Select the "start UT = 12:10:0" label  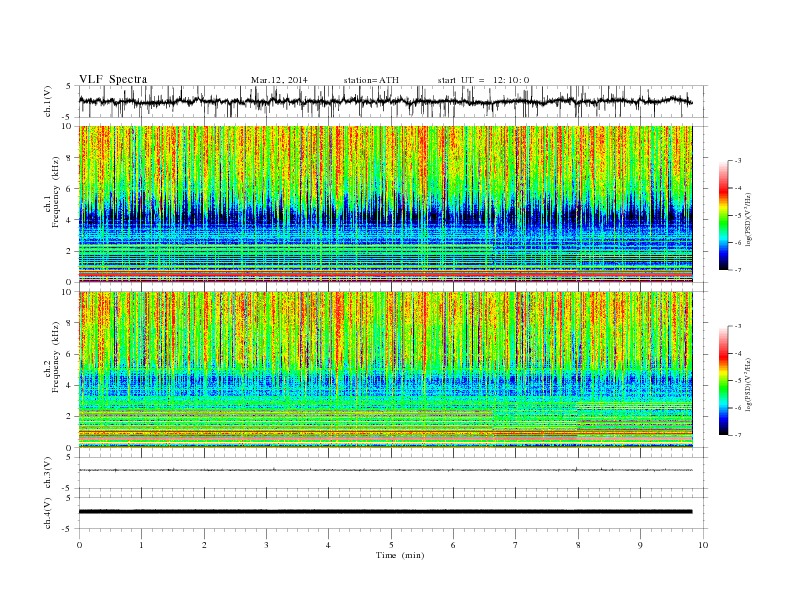tap(483, 80)
